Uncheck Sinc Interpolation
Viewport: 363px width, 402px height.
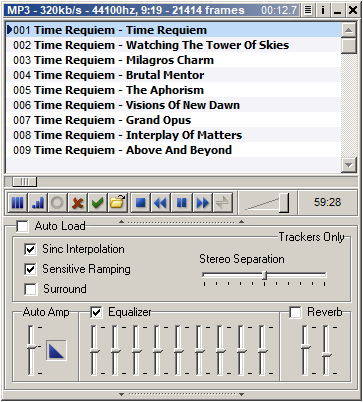(x=30, y=249)
